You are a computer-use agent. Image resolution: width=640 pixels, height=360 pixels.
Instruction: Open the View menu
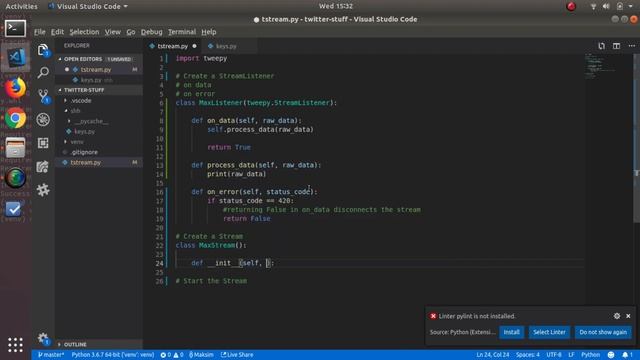click(x=112, y=32)
